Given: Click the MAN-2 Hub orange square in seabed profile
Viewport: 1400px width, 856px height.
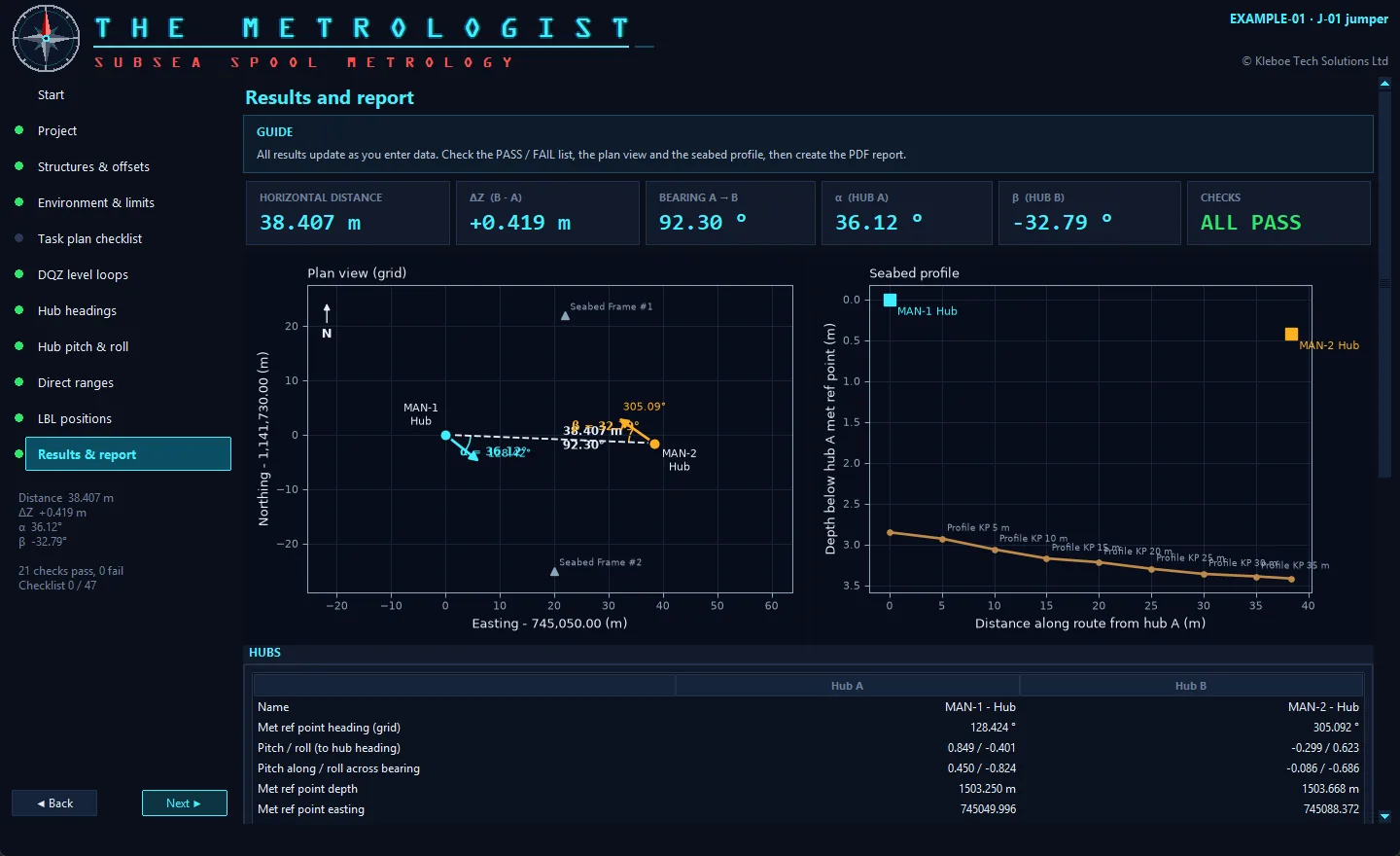Looking at the screenshot, I should pos(1291,334).
